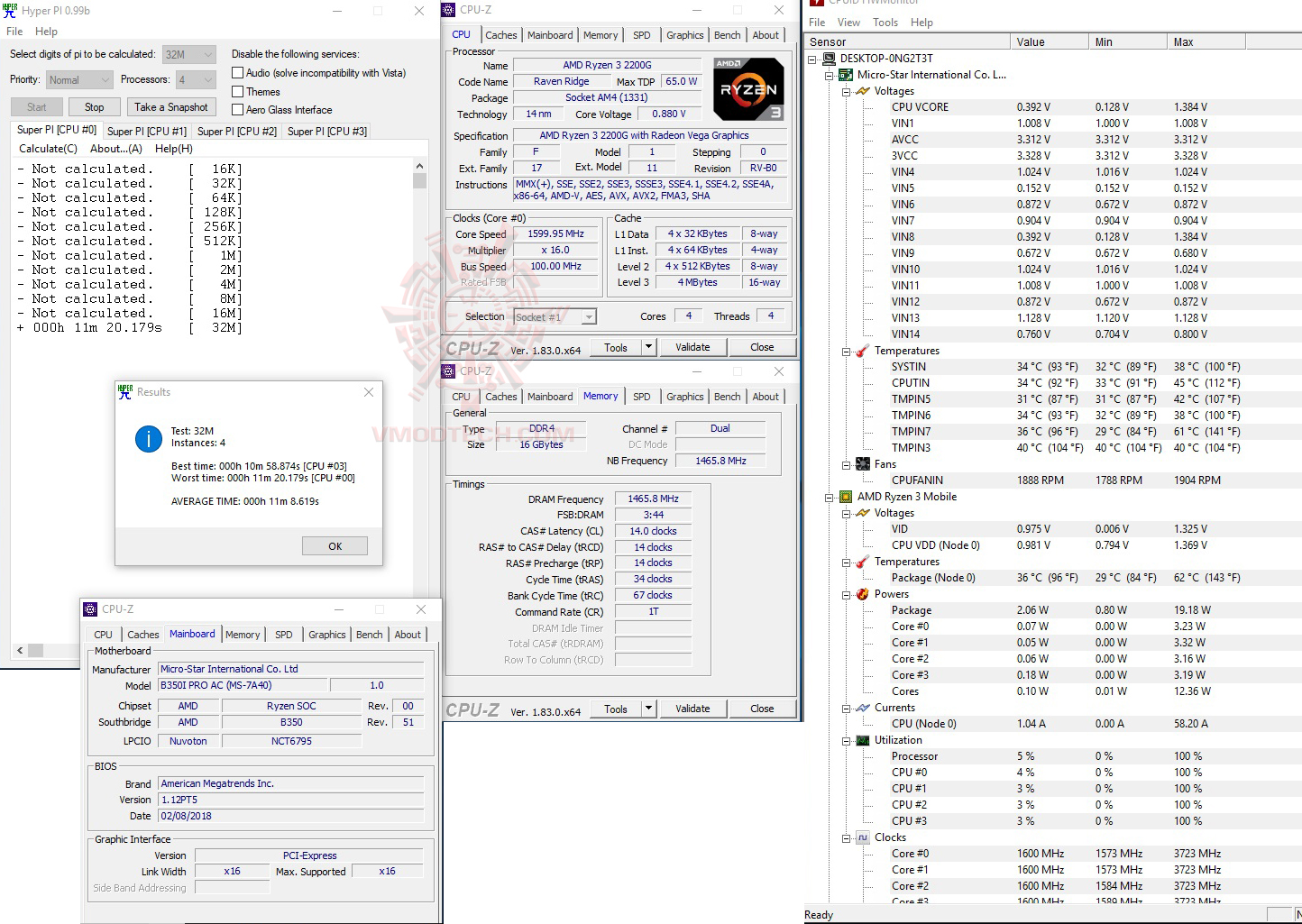This screenshot has height=924, width=1302.
Task: Click the AMD Ryzen 3 logo image
Action: (747, 89)
